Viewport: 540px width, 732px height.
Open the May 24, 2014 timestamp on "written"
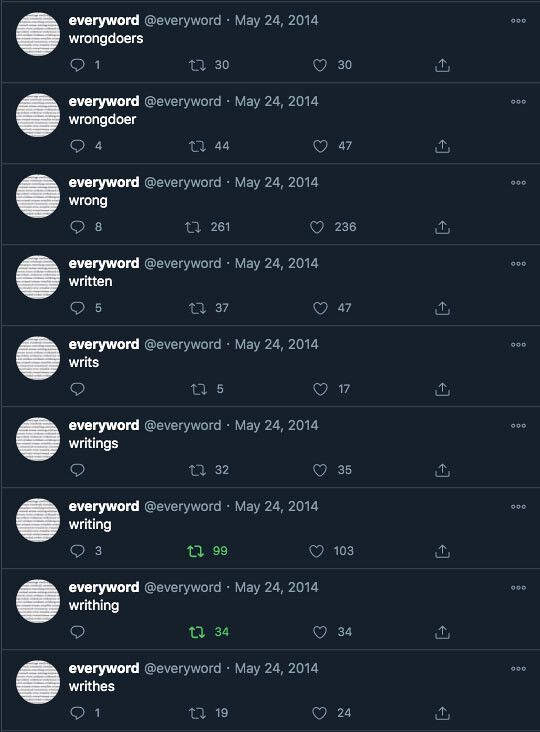click(276, 263)
